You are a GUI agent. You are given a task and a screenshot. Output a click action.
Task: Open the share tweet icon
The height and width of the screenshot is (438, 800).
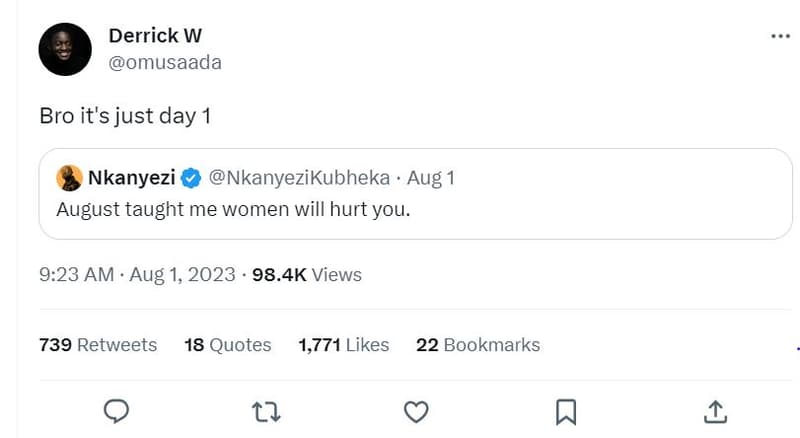(714, 411)
